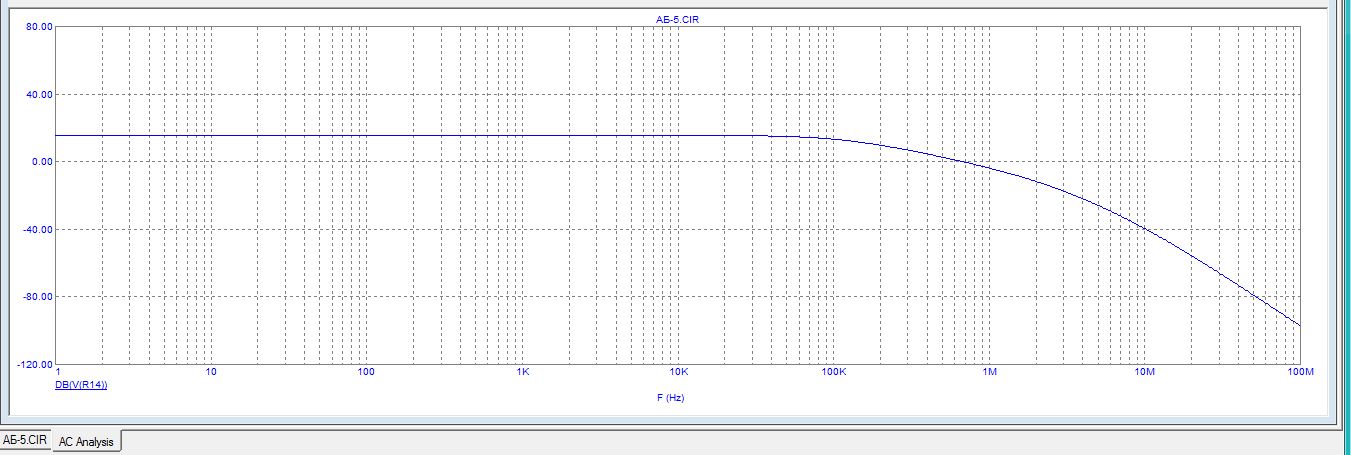Image resolution: width=1351 pixels, height=455 pixels.
Task: Click the curve's endpoint at 100M
Action: point(1300,325)
